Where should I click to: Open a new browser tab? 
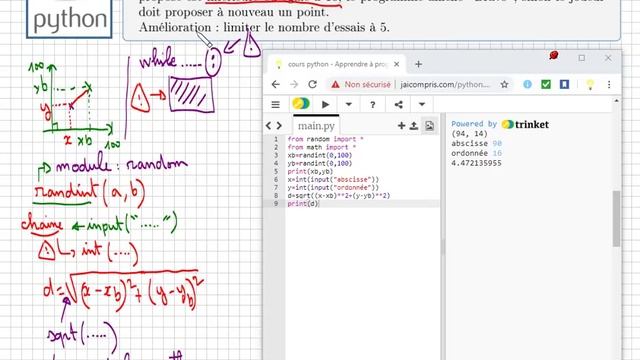point(418,64)
